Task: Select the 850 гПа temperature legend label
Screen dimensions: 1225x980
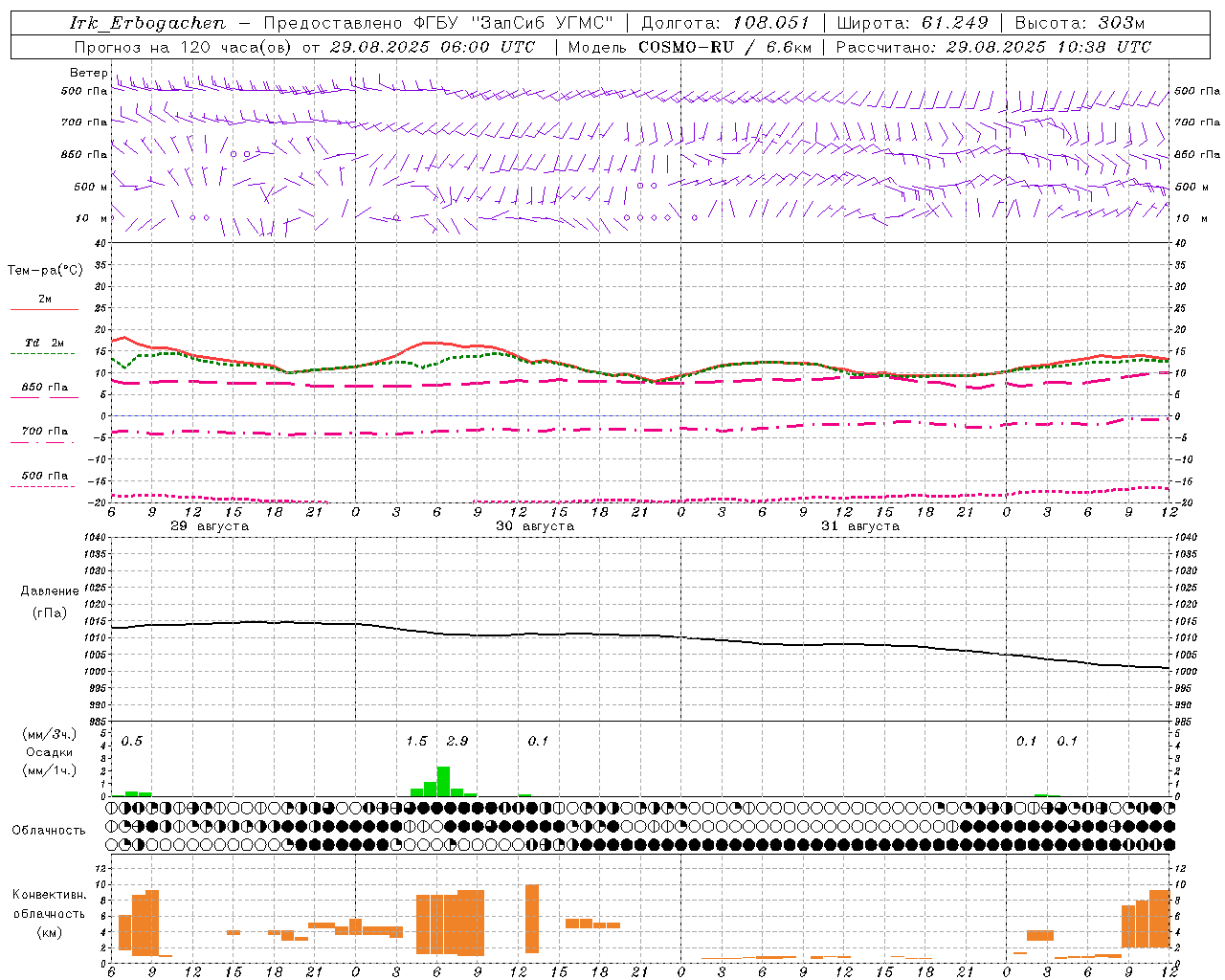Action: 45,388
